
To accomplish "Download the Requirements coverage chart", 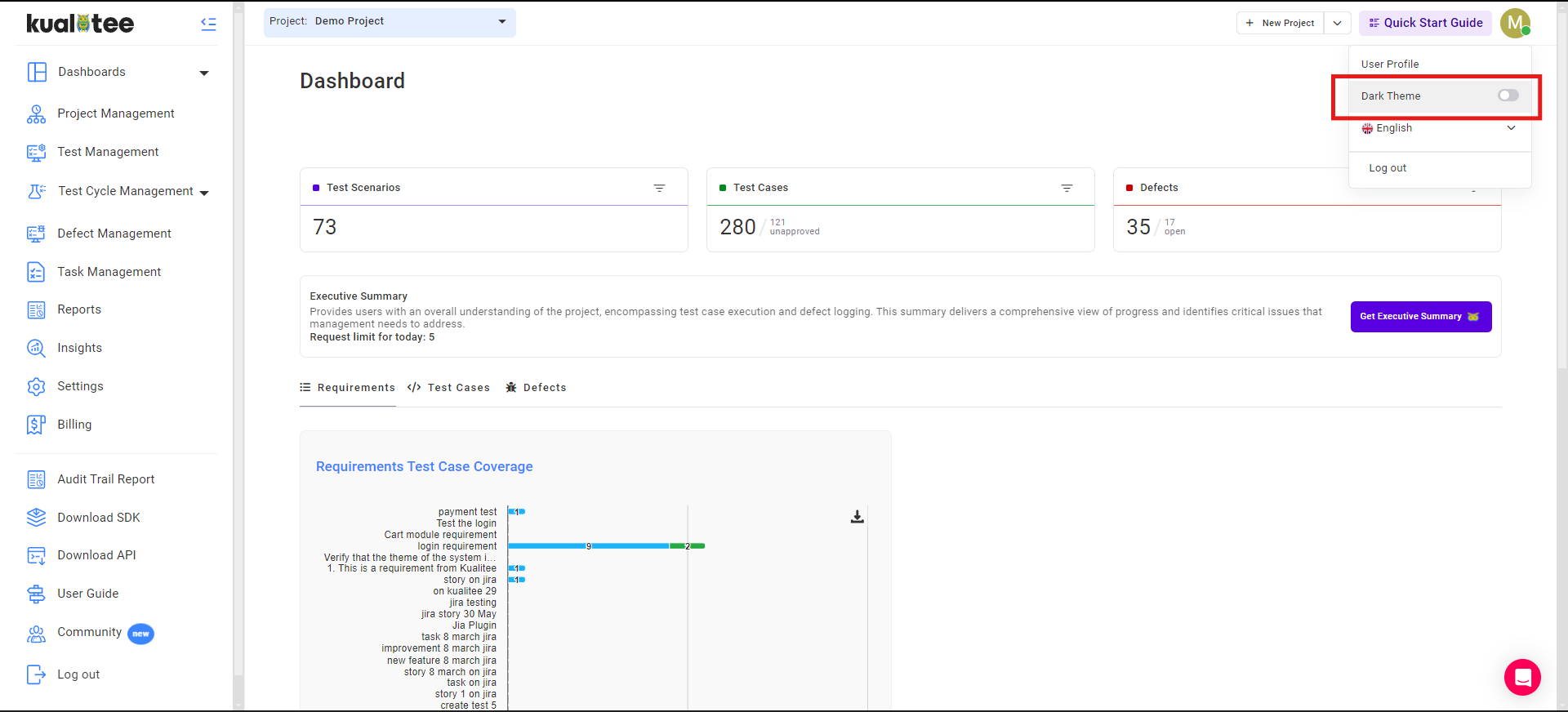I will click(x=857, y=517).
